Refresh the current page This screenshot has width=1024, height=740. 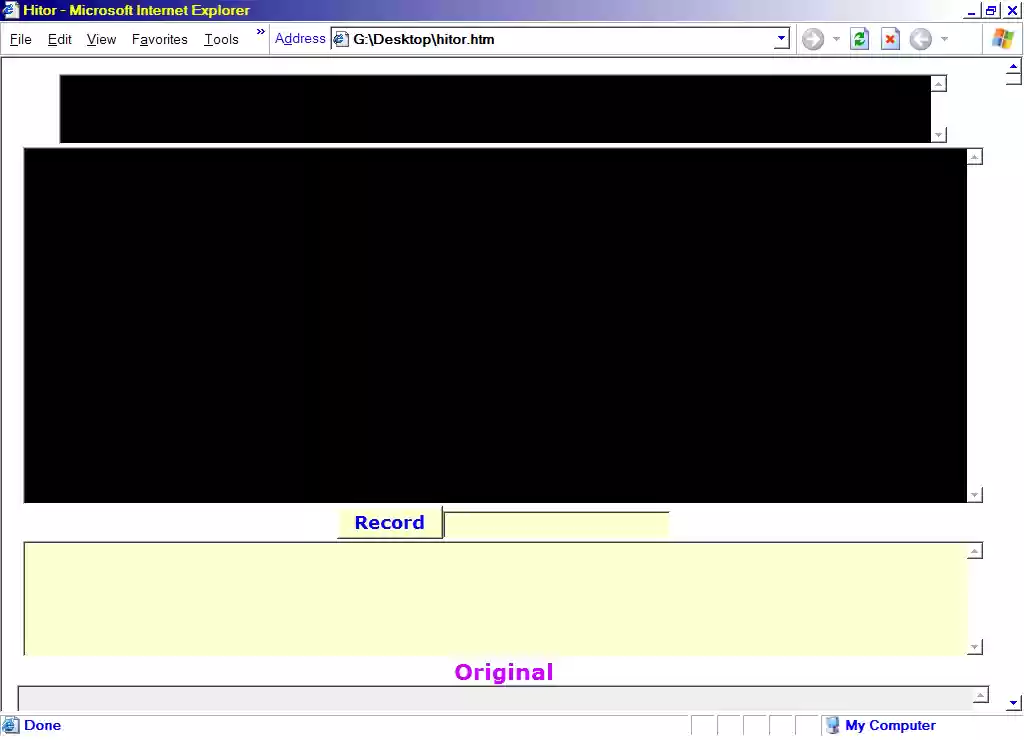[858, 39]
